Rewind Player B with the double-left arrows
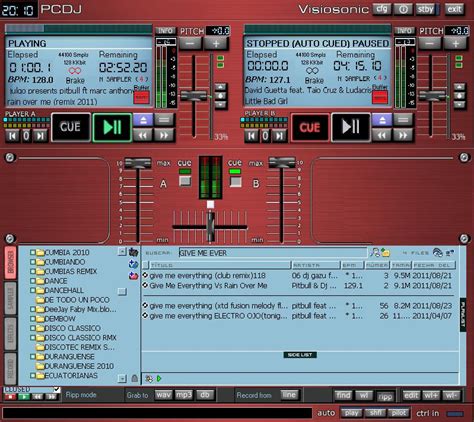 point(382,135)
